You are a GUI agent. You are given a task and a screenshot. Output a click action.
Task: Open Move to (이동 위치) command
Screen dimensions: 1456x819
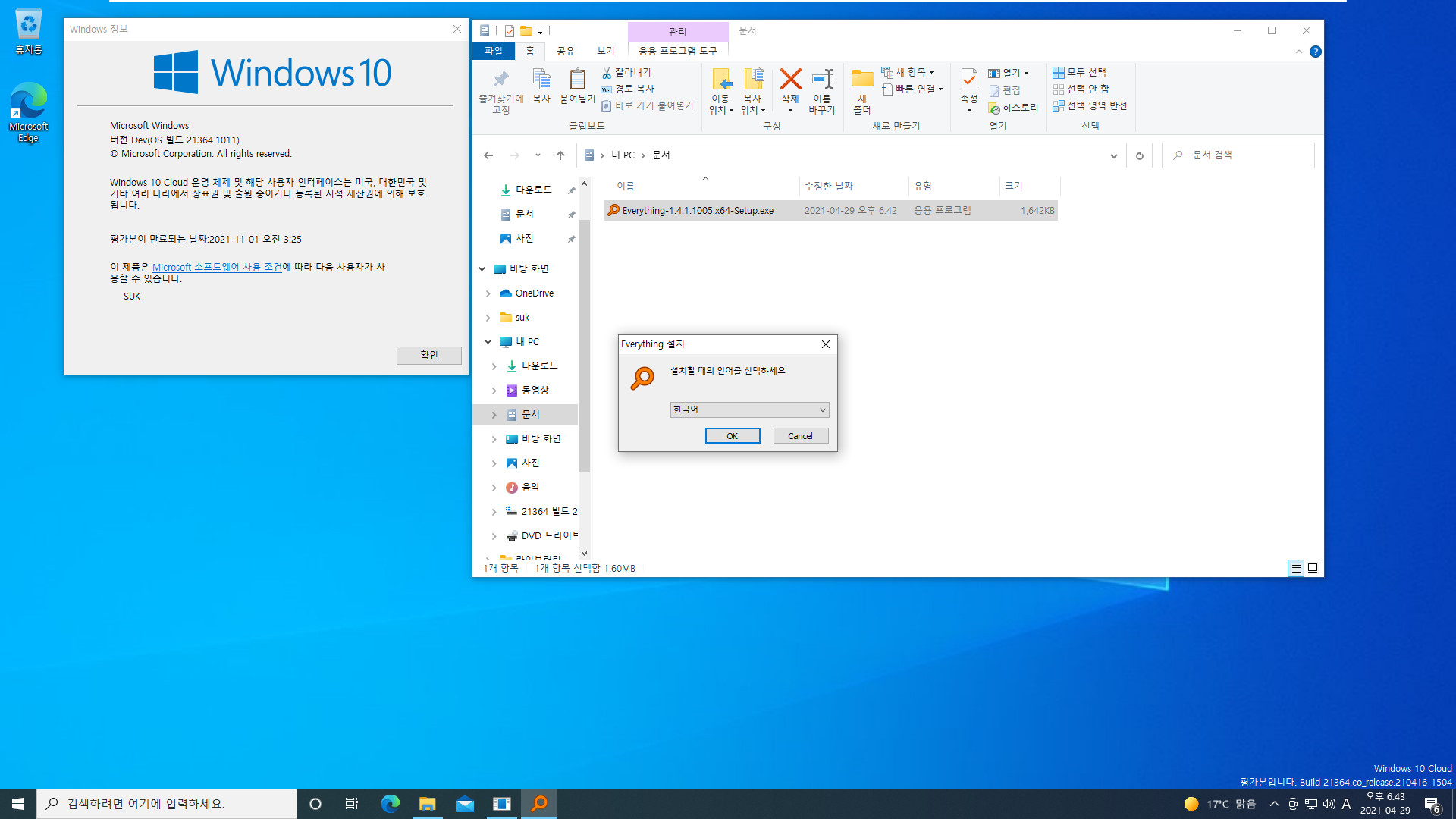[x=720, y=91]
